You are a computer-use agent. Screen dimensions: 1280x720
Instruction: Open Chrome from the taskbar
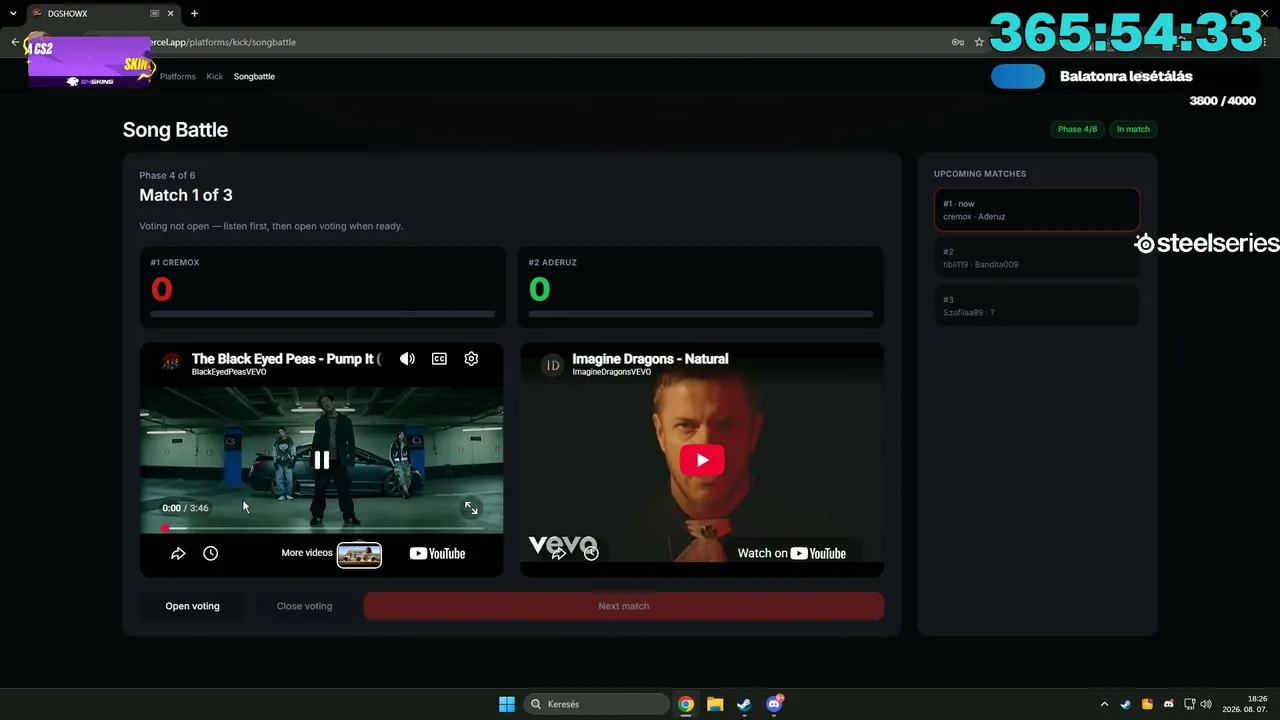click(x=686, y=704)
